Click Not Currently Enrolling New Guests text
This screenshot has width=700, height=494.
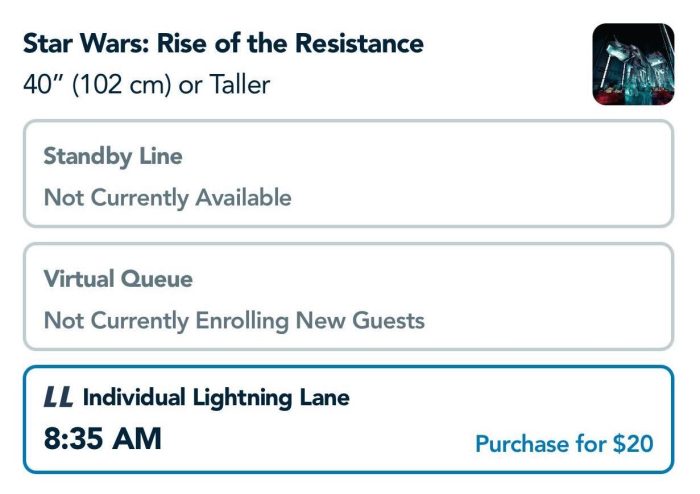(234, 320)
